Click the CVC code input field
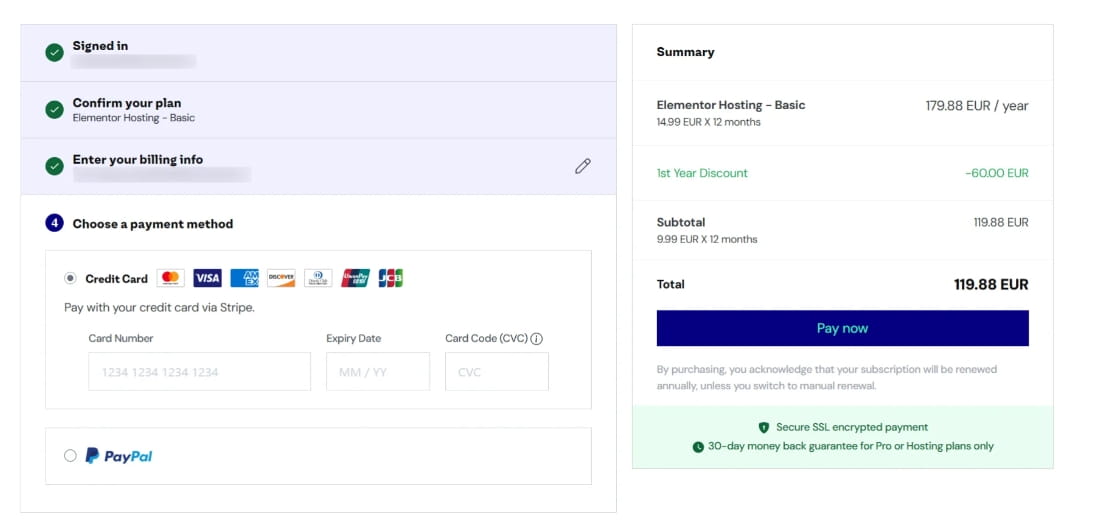Screen dimensions: 1105x530 [x=496, y=372]
